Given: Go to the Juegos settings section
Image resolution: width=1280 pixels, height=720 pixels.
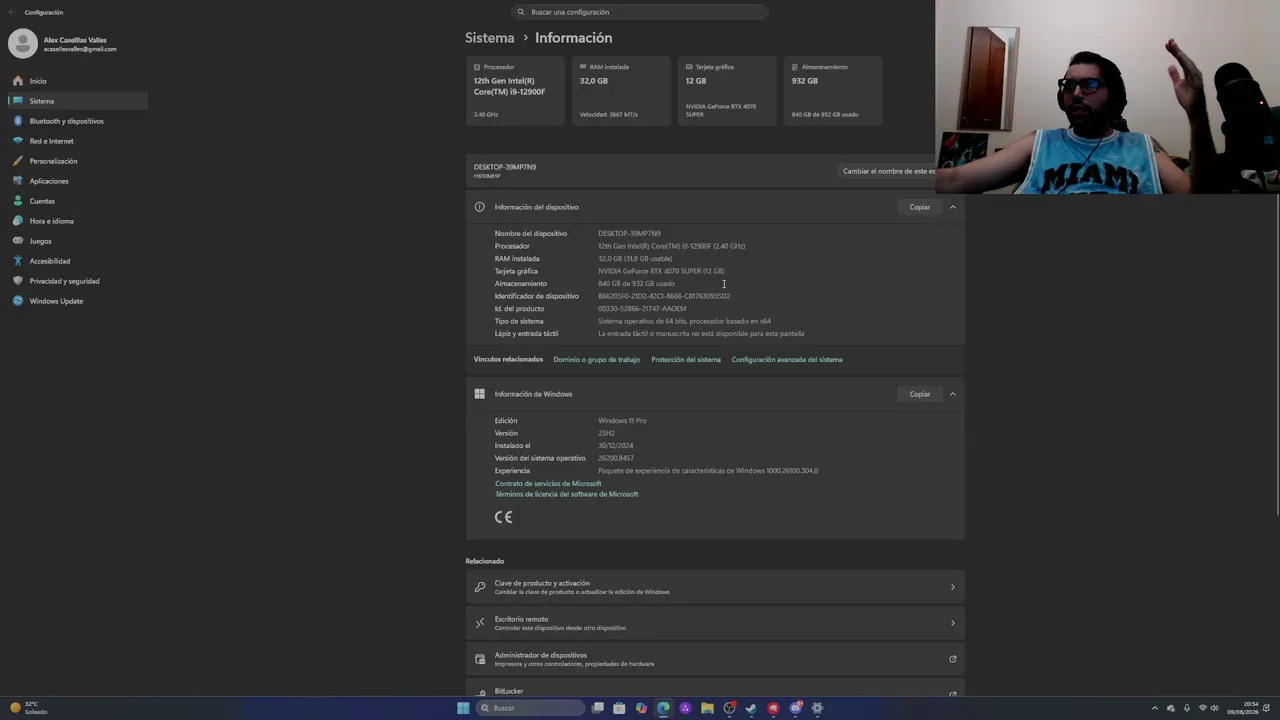Looking at the screenshot, I should coord(78,241).
